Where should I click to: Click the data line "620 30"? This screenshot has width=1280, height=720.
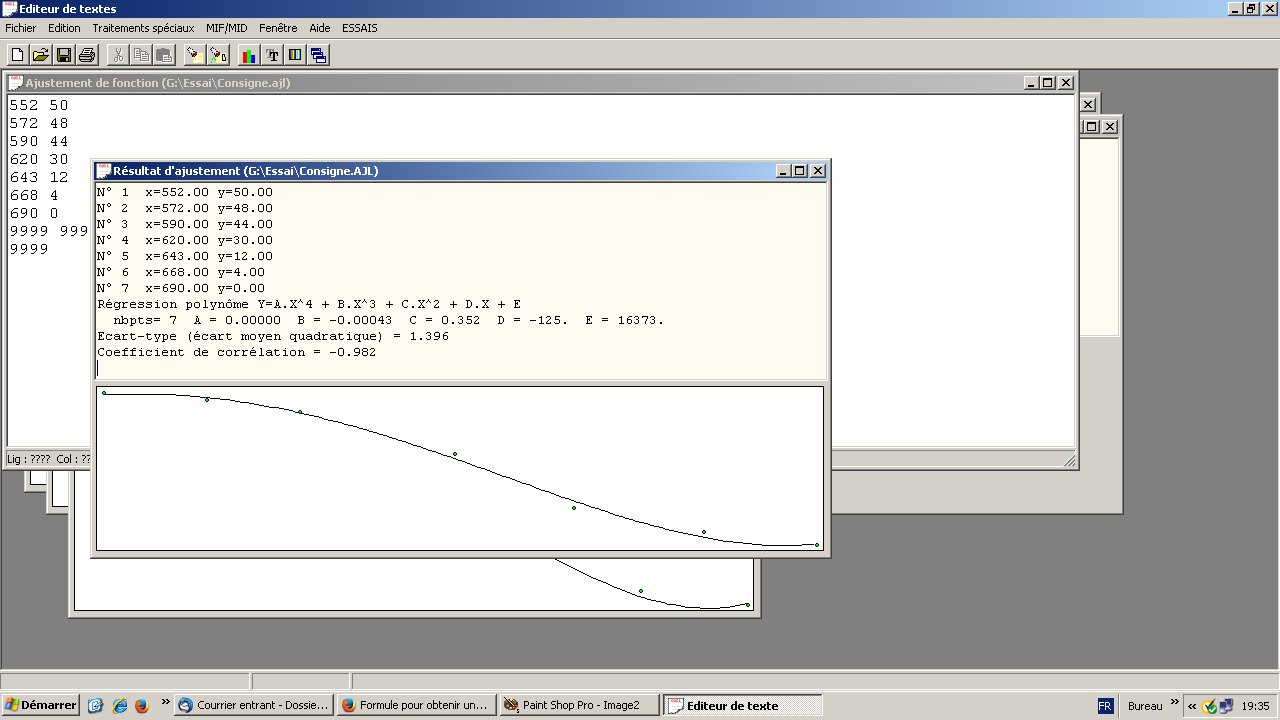click(39, 159)
